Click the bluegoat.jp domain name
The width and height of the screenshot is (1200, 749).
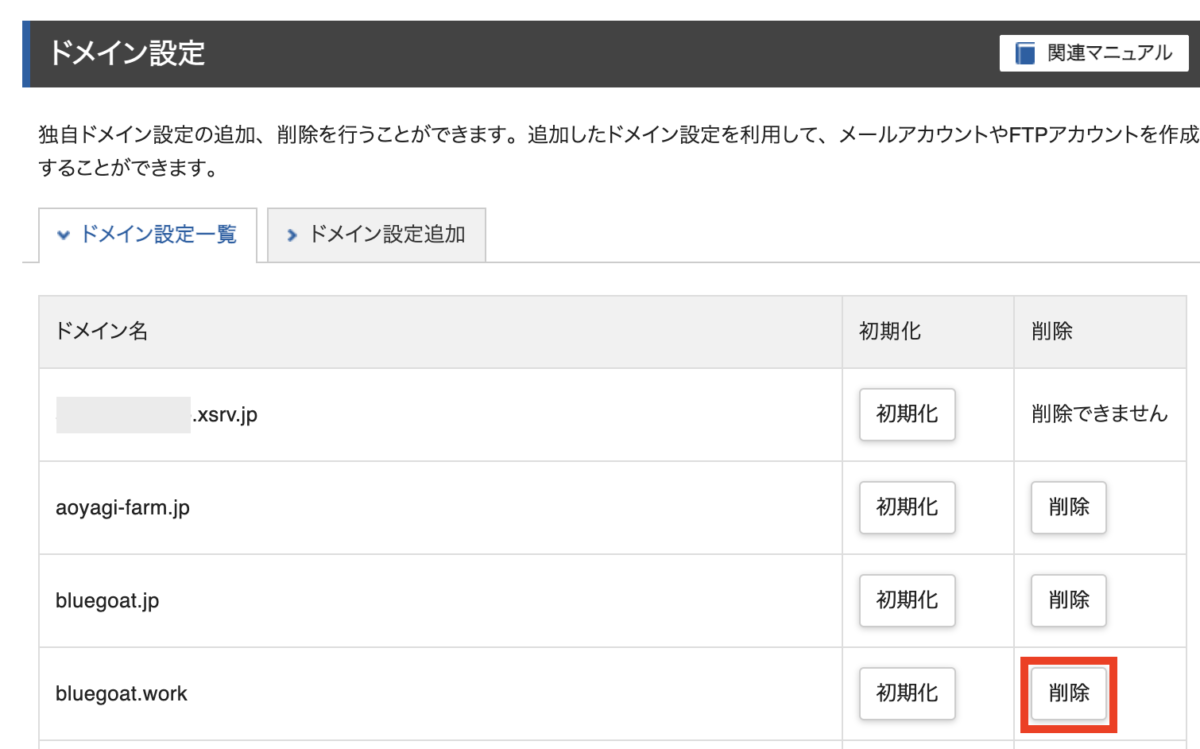click(107, 601)
